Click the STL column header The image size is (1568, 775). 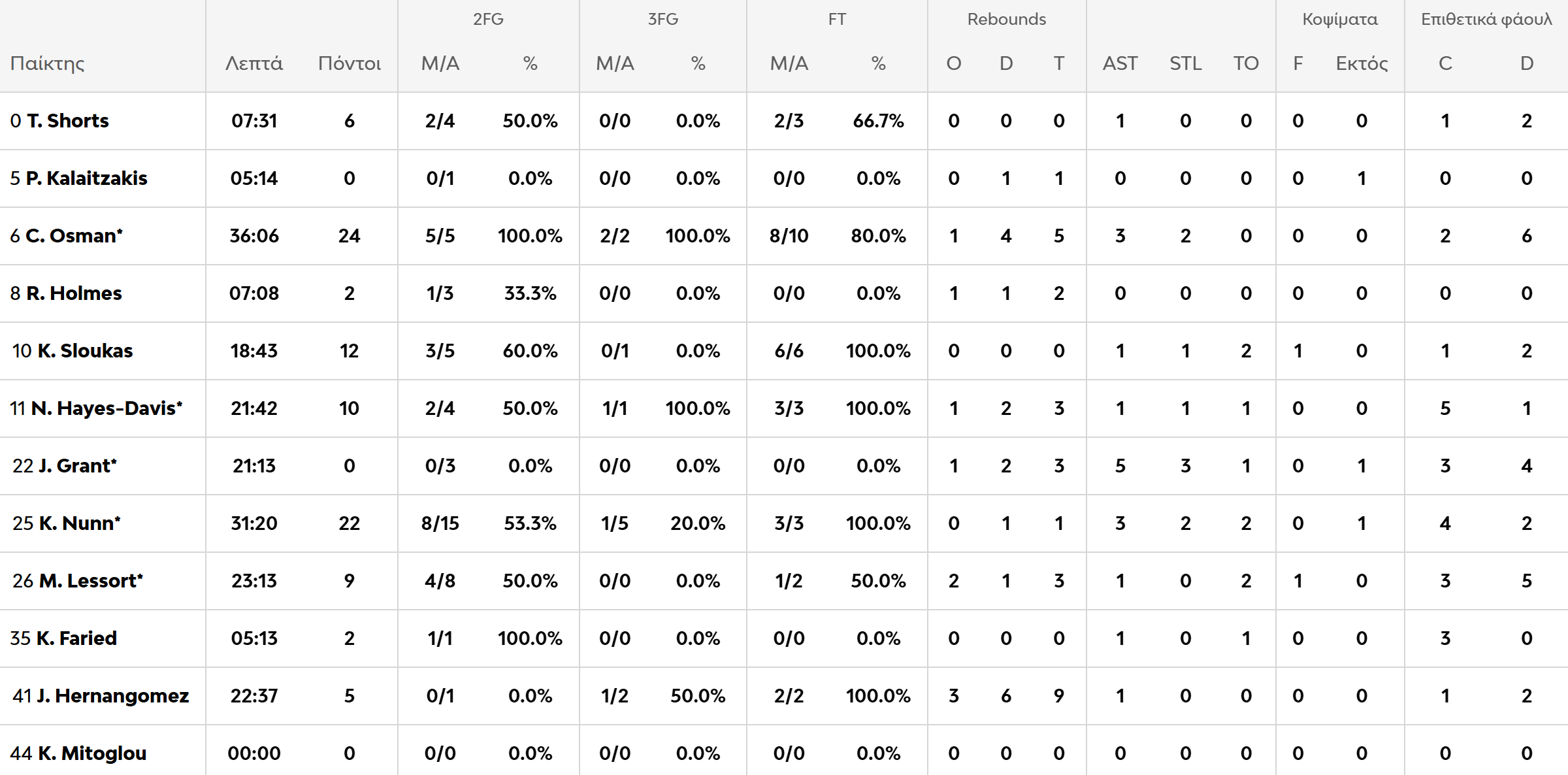coord(1185,63)
